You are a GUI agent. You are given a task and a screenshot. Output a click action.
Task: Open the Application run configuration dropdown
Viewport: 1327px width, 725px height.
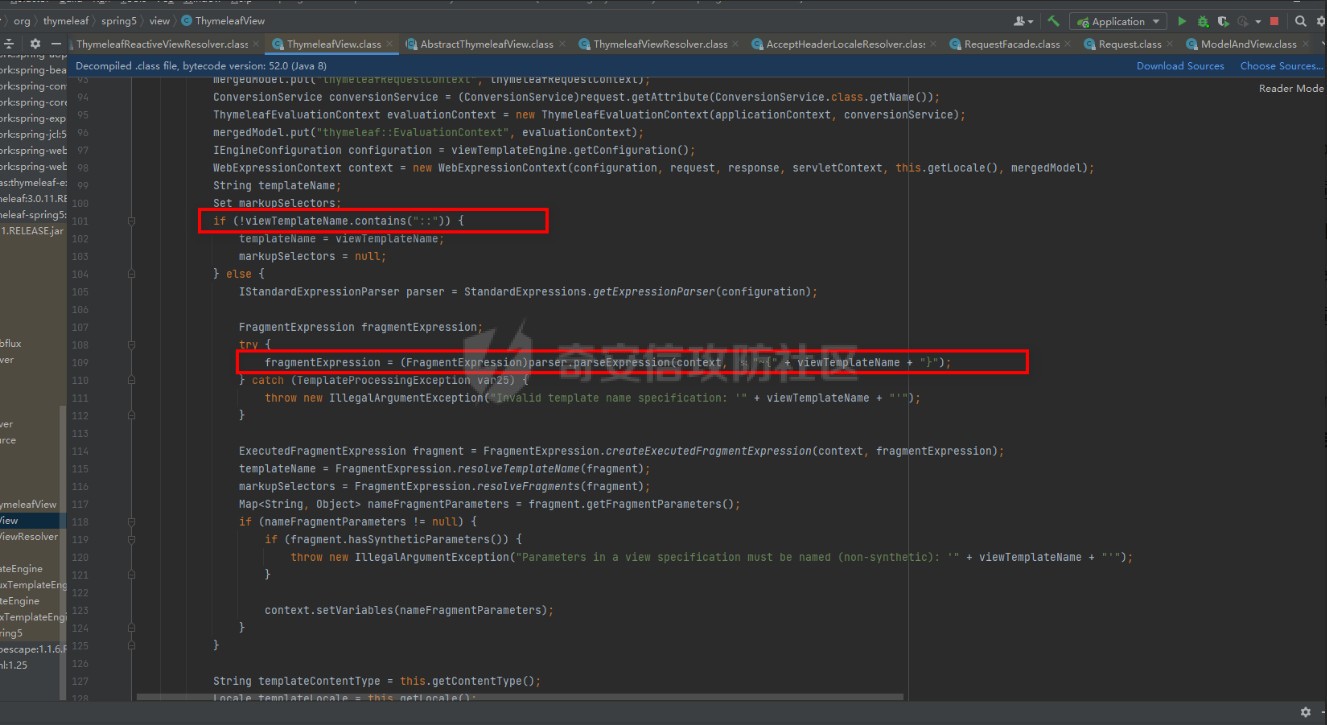1117,21
